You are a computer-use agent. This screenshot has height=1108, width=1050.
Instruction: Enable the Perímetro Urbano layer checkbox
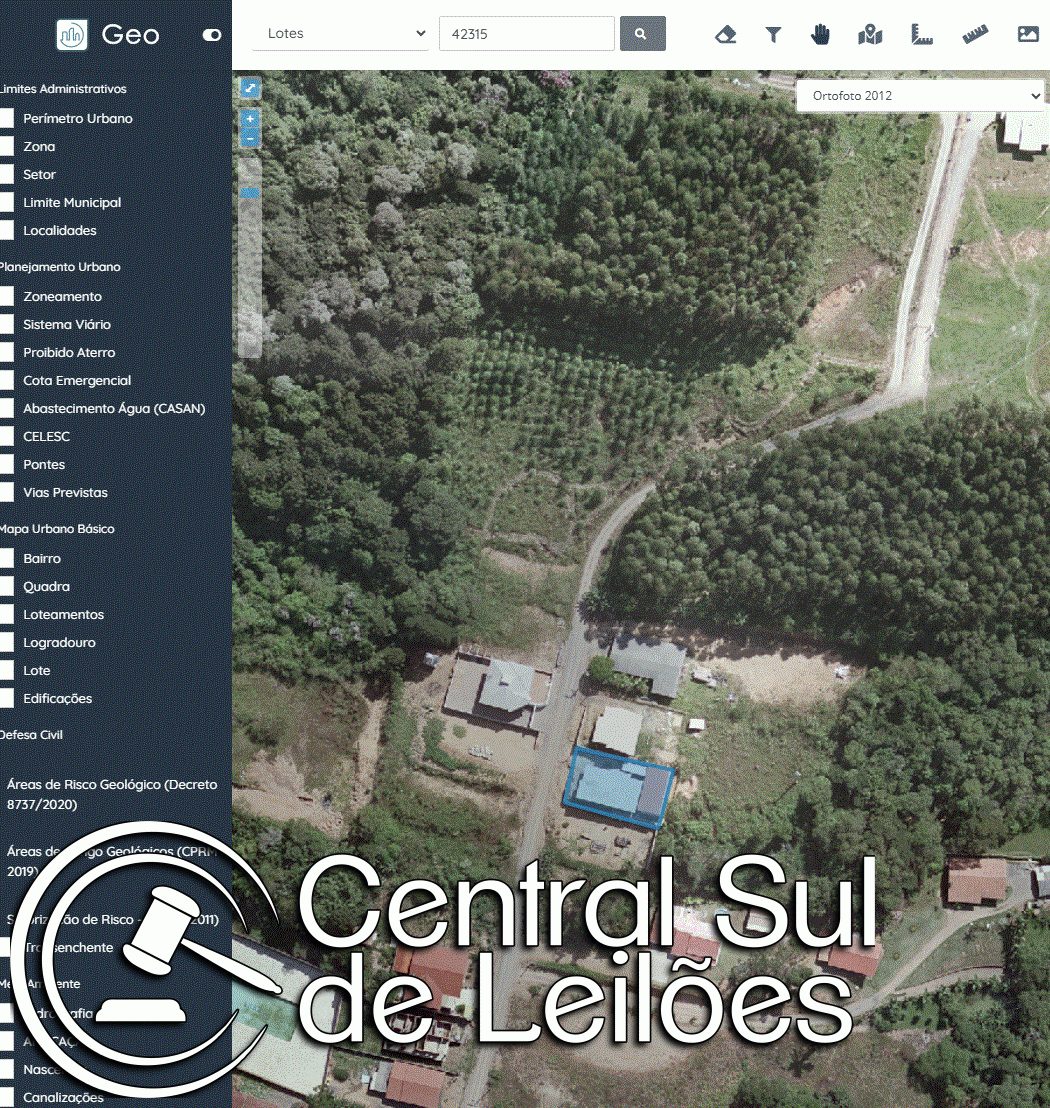point(6,118)
